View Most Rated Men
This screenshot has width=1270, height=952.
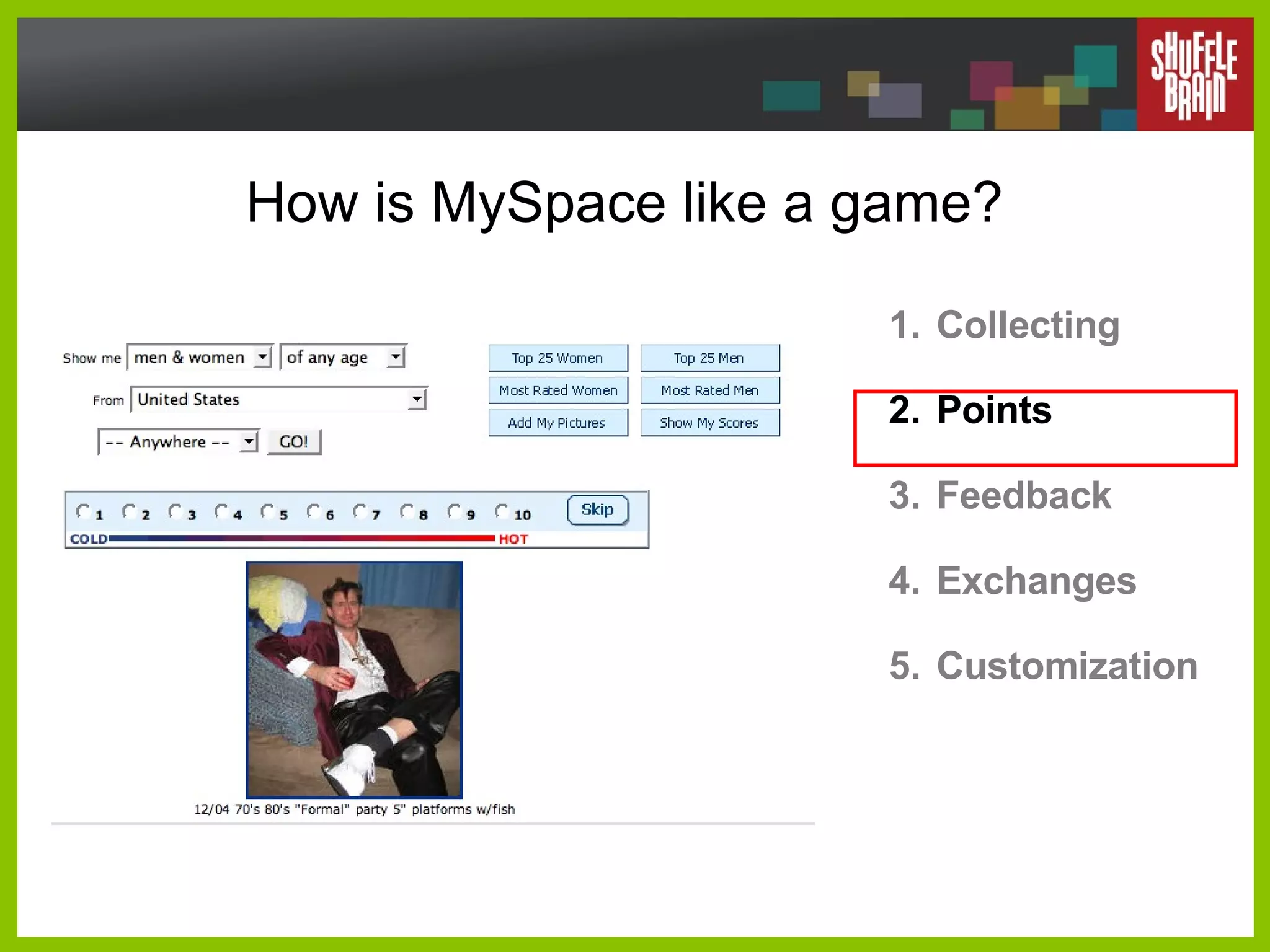point(710,390)
